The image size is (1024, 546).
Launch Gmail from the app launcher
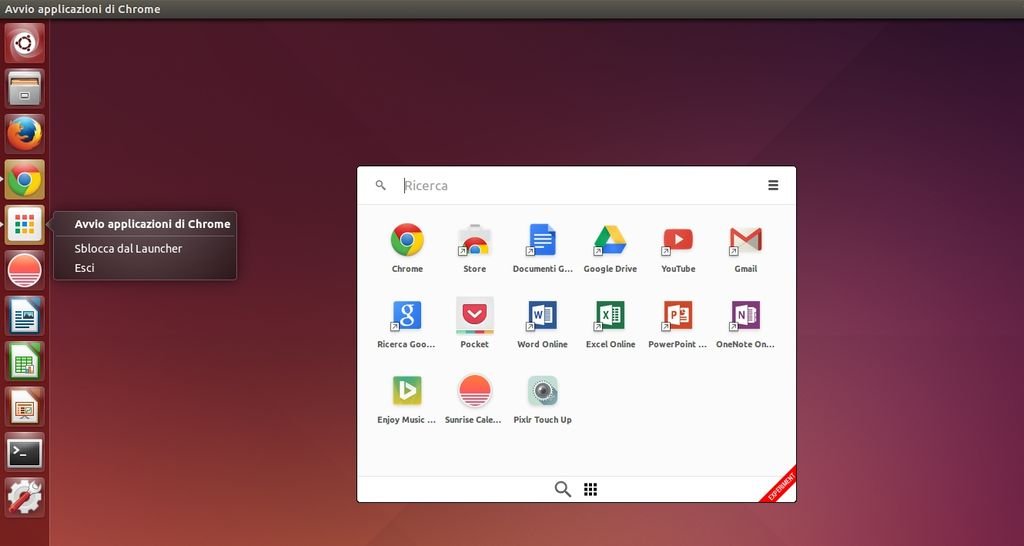(x=745, y=241)
